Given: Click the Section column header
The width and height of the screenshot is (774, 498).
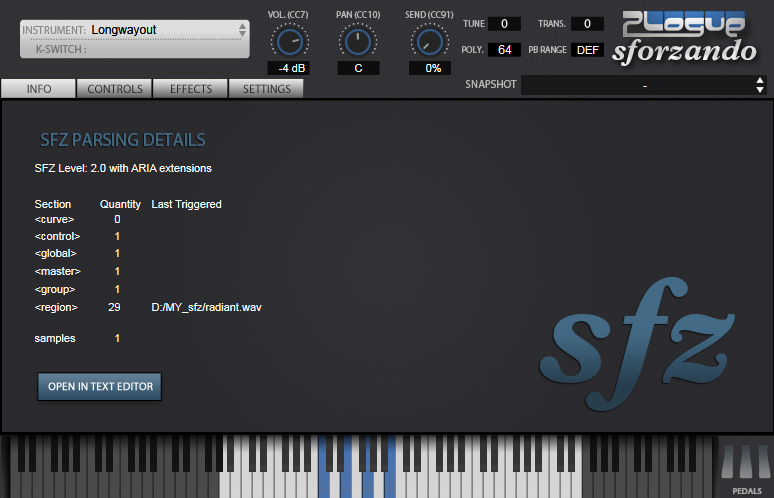Looking at the screenshot, I should click(53, 204).
